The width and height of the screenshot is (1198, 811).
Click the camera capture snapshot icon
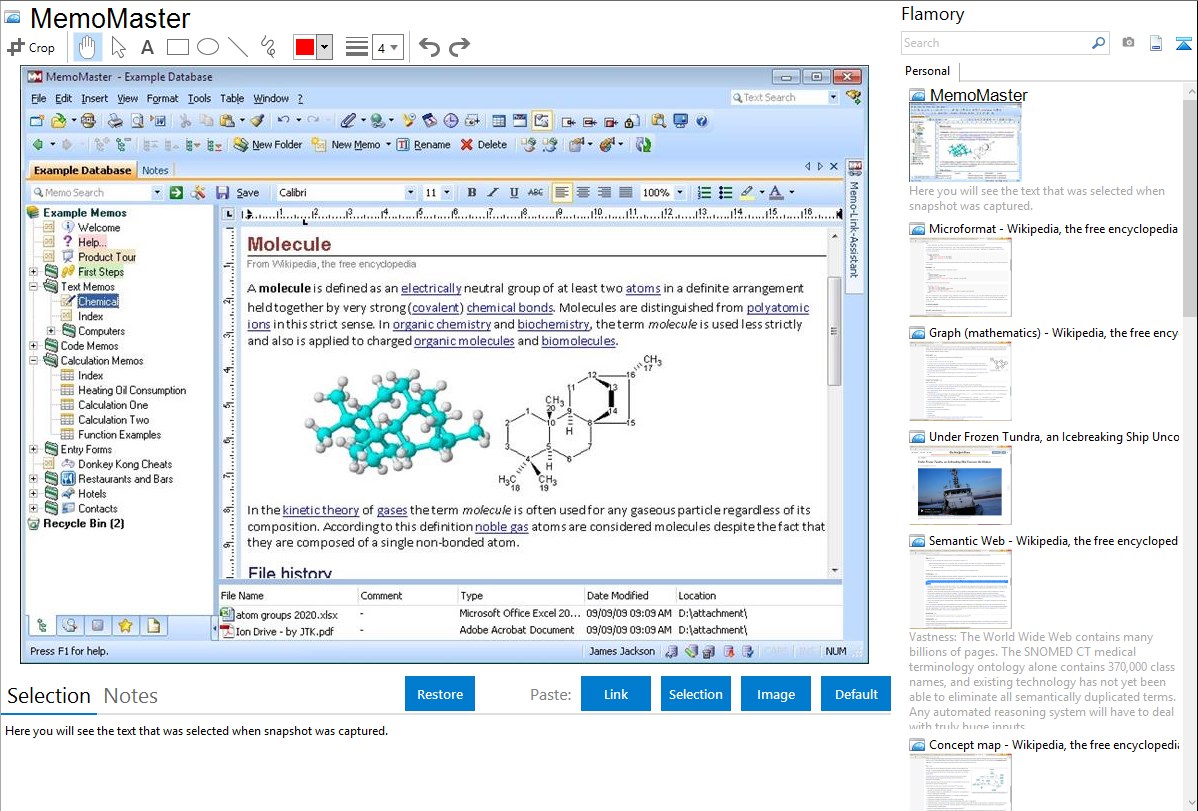(x=1128, y=43)
